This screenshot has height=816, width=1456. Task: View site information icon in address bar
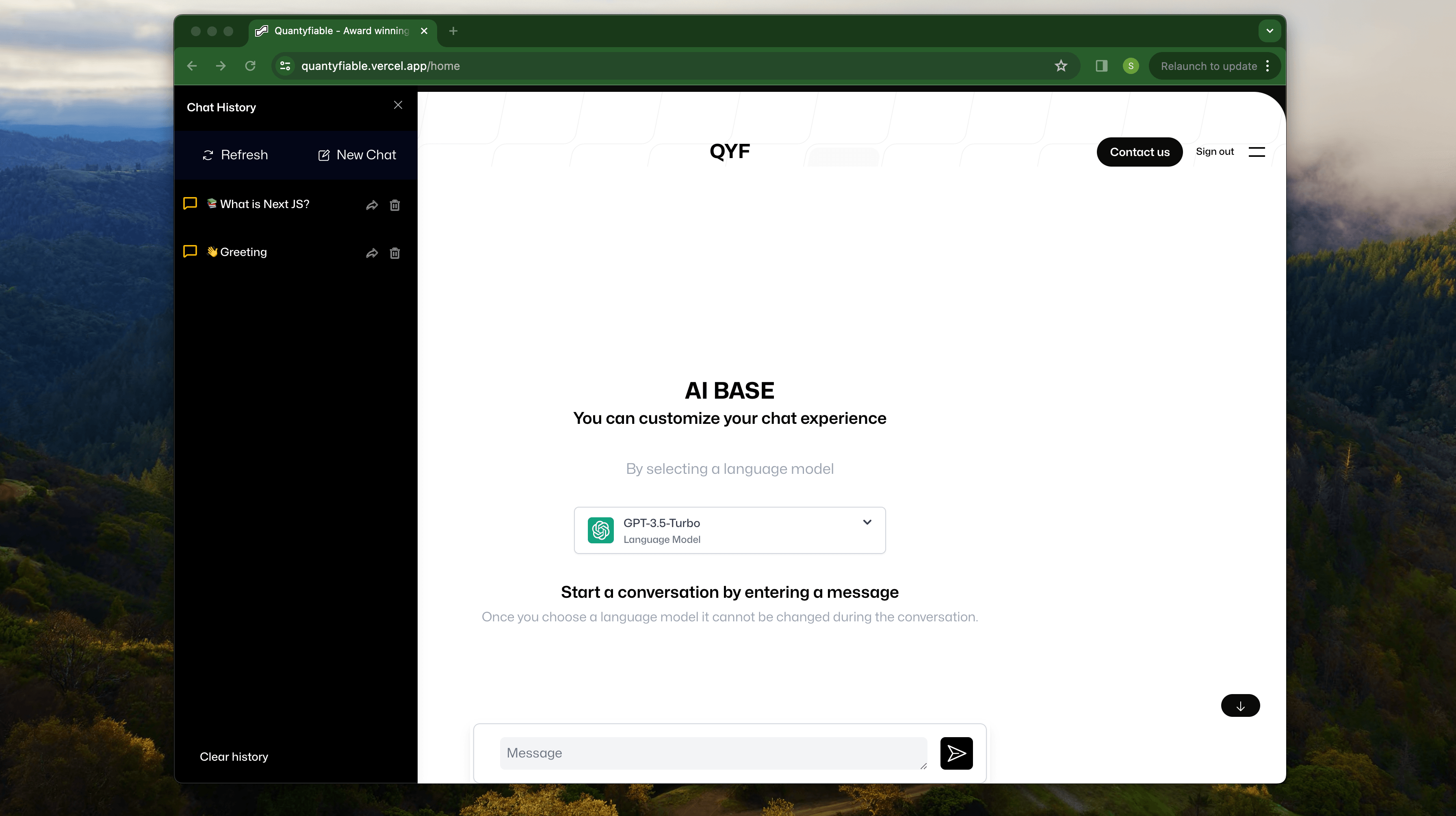(286, 66)
